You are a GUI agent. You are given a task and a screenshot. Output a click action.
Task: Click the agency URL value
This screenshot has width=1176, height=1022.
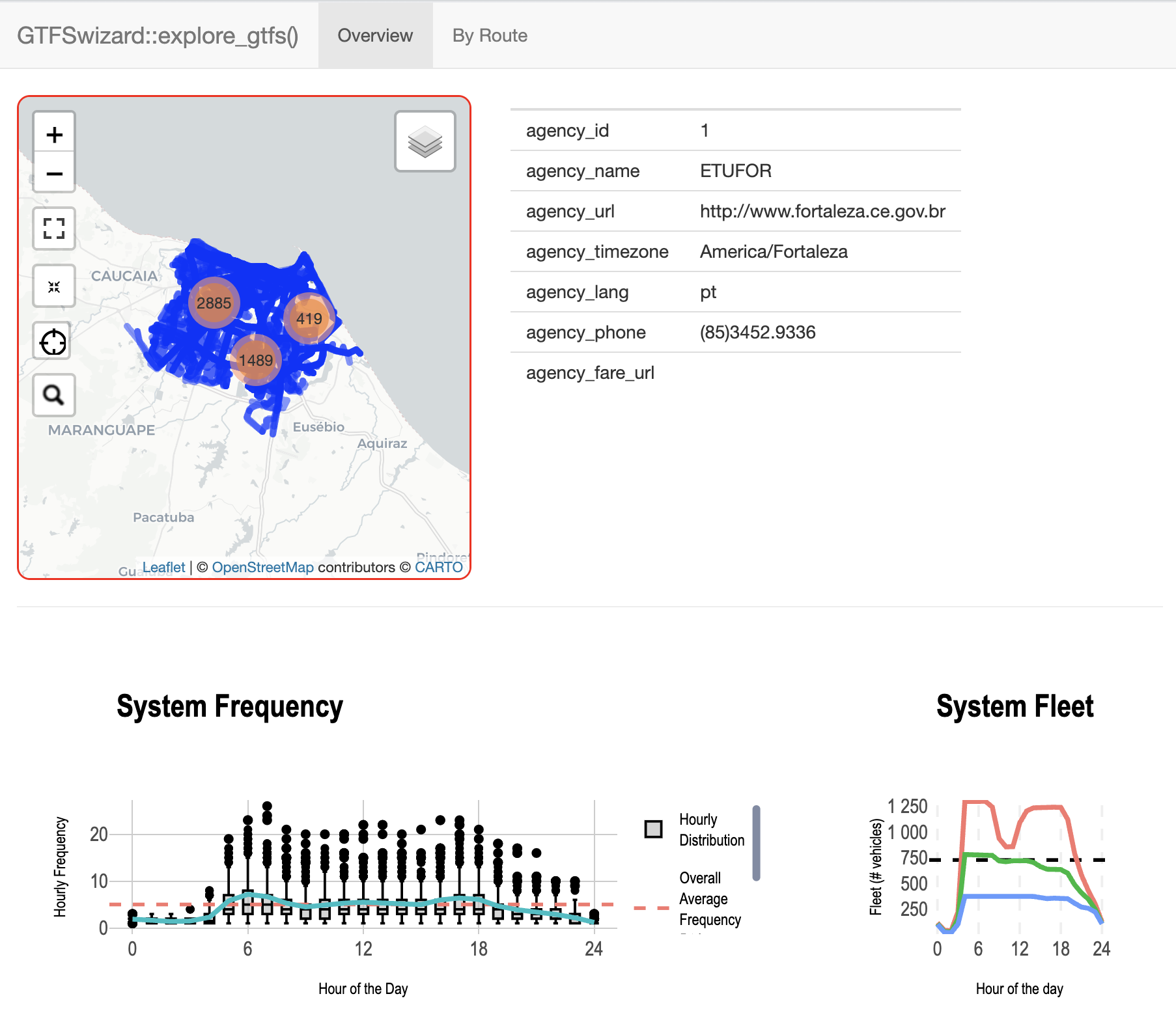tap(822, 212)
